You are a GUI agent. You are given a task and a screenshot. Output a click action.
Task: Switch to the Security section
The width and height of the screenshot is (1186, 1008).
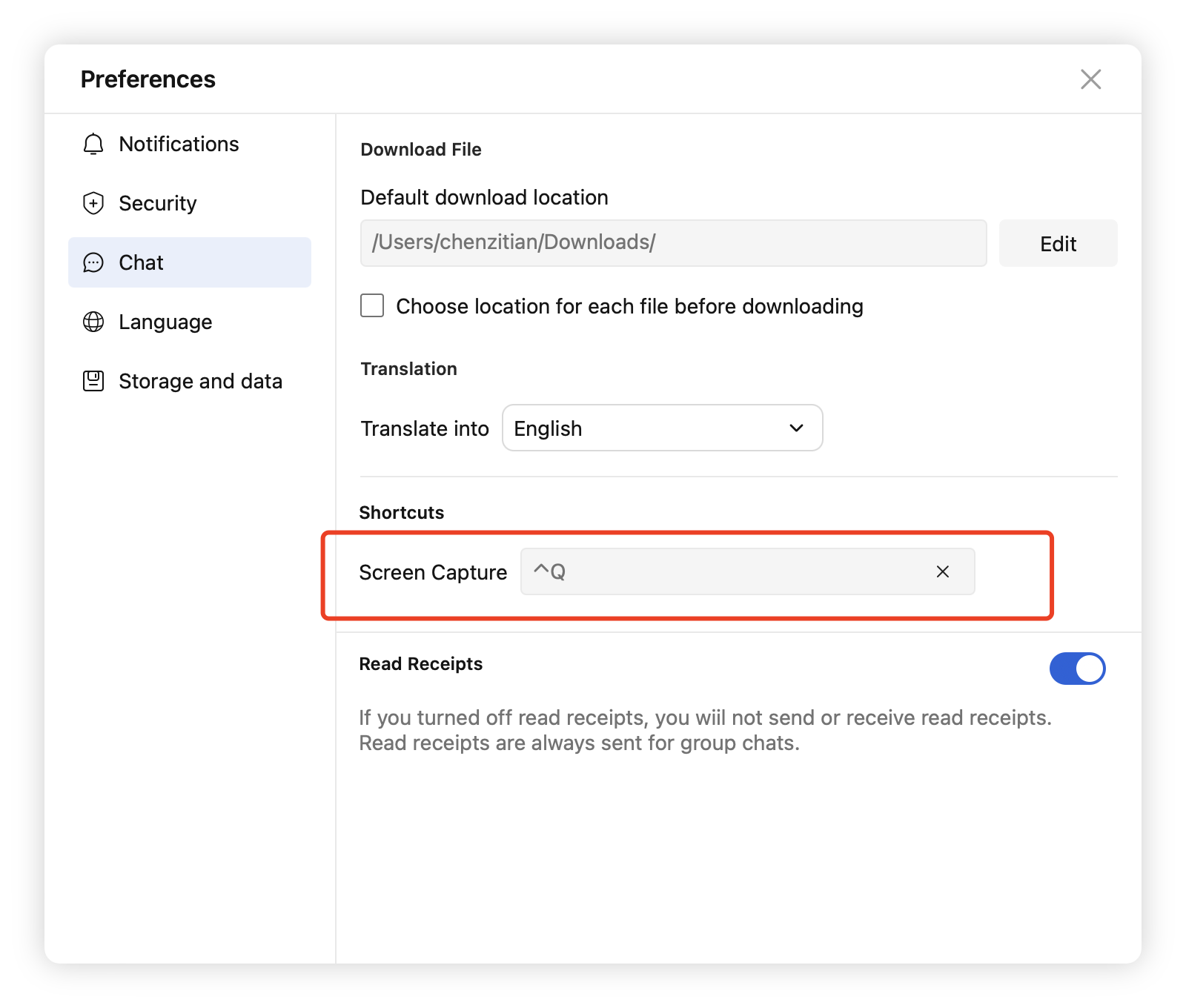[158, 203]
